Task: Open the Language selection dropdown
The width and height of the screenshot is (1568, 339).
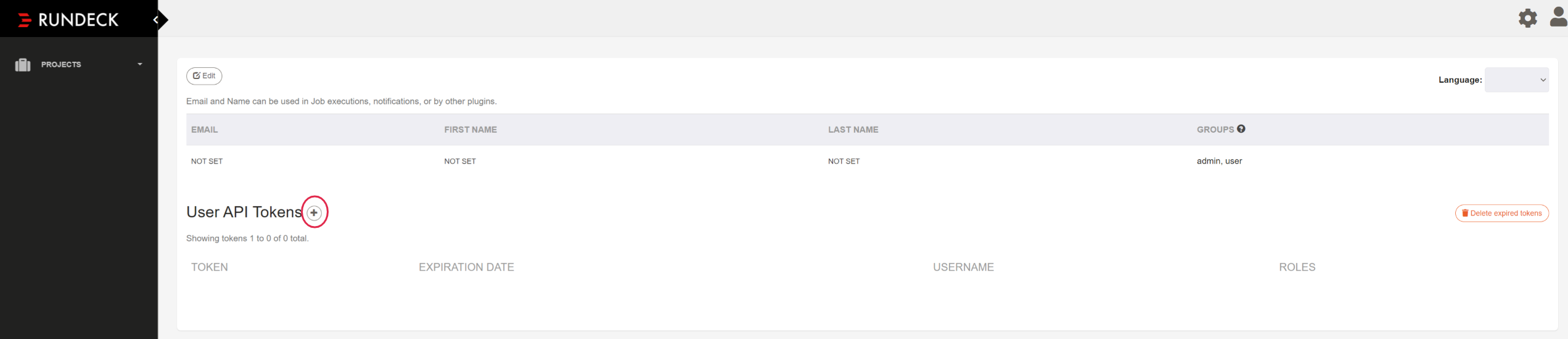Action: [1516, 80]
